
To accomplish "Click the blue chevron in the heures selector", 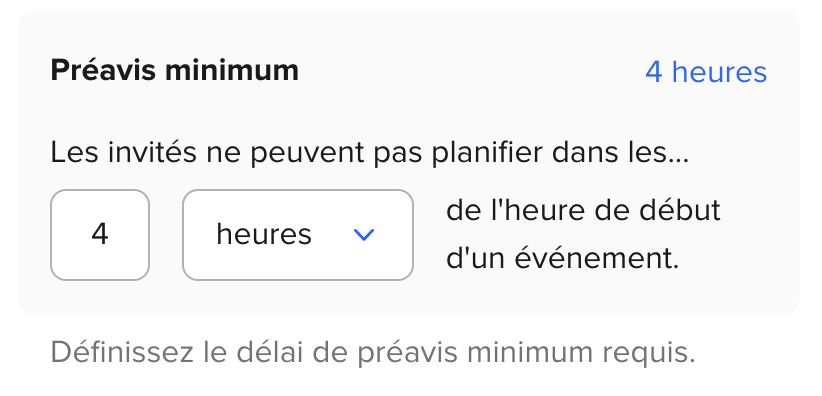I will point(364,235).
